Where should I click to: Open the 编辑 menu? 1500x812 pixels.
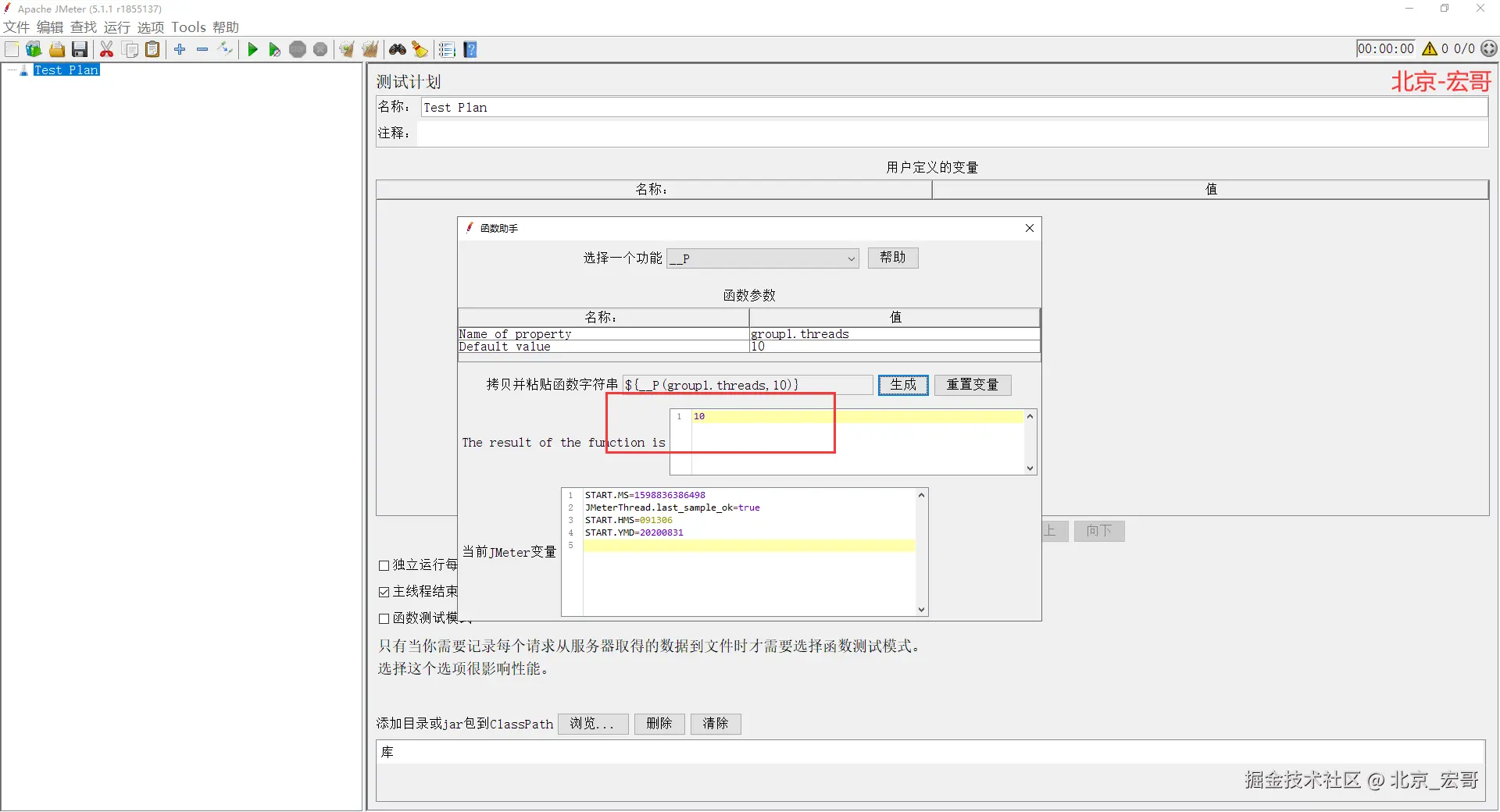pos(50,27)
